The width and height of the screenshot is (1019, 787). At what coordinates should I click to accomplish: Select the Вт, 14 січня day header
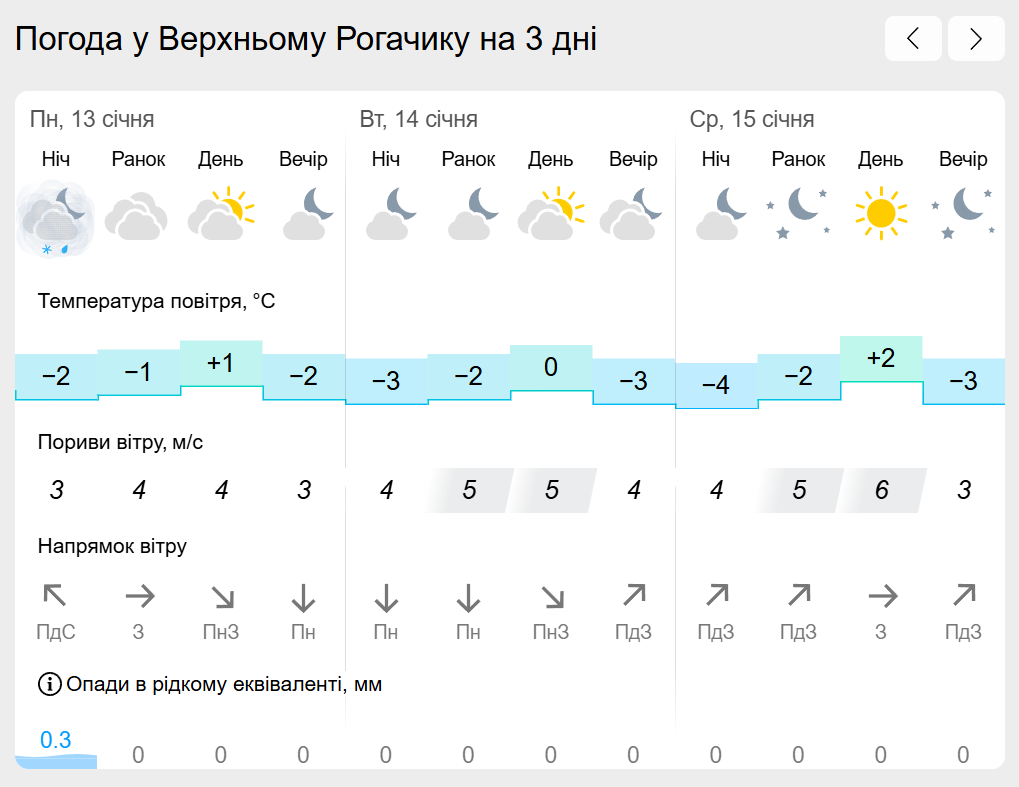pyautogui.click(x=419, y=120)
